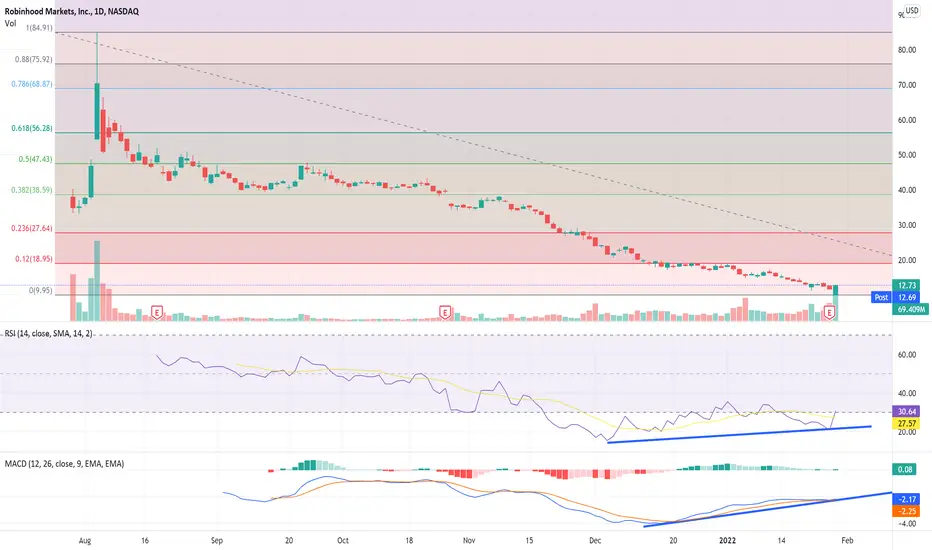The width and height of the screenshot is (932, 550).
Task: Click the -2.17 MACD line value tag
Action: pos(906,499)
